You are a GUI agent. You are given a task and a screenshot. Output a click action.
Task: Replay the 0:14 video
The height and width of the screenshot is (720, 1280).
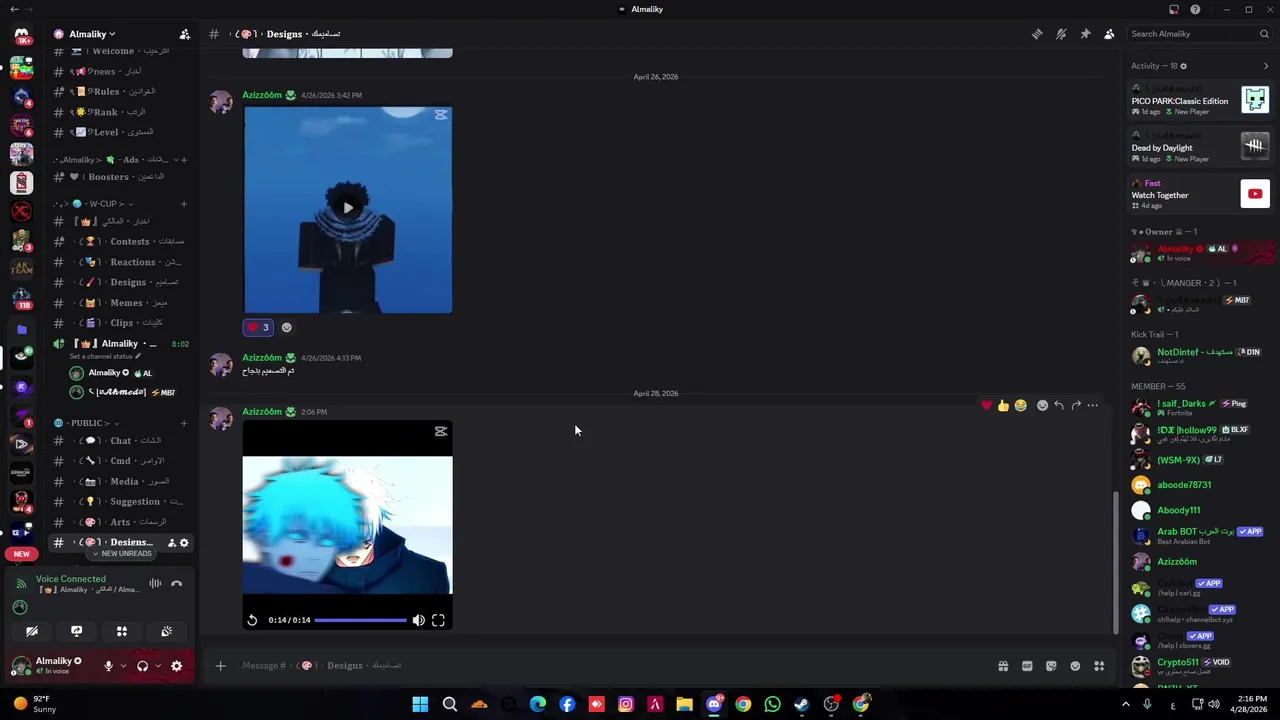pyautogui.click(x=252, y=620)
